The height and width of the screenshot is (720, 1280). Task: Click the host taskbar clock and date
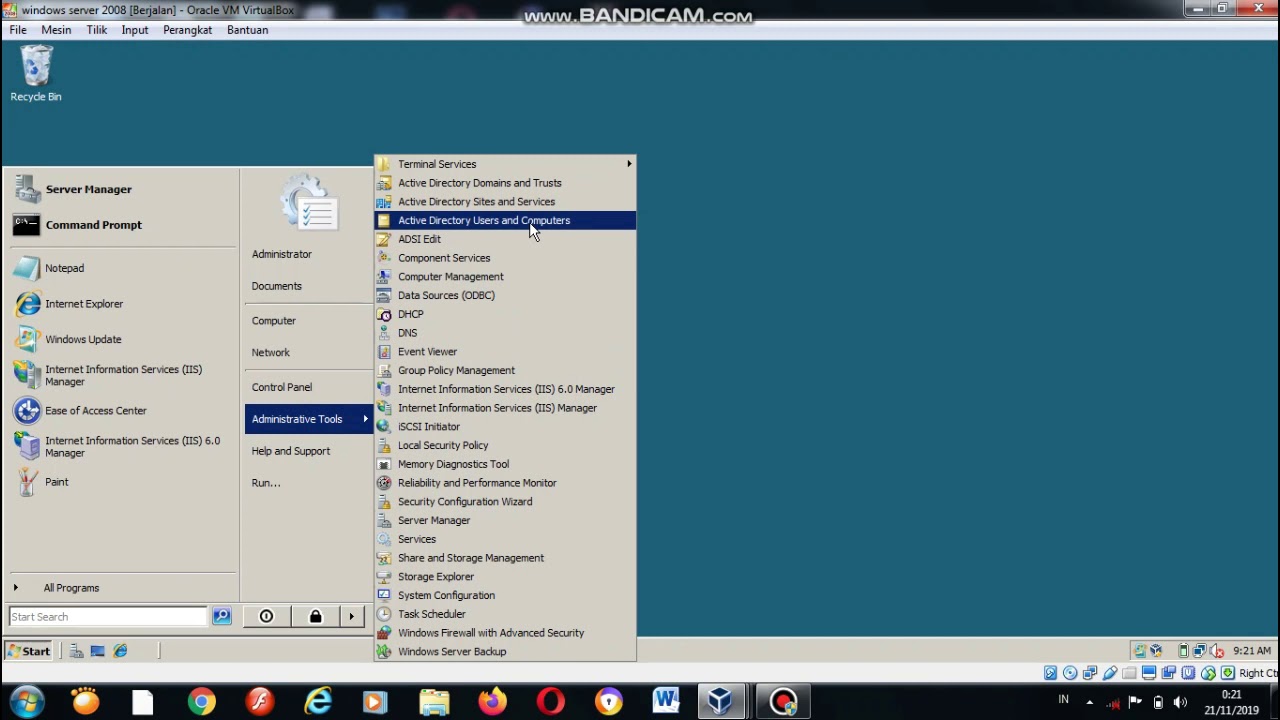click(1232, 703)
